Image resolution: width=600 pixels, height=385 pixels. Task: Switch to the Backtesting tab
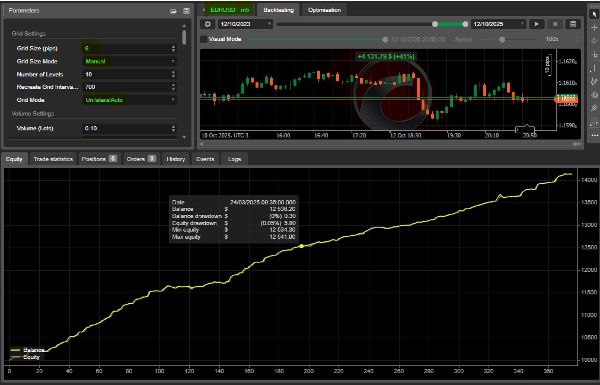[279, 10]
